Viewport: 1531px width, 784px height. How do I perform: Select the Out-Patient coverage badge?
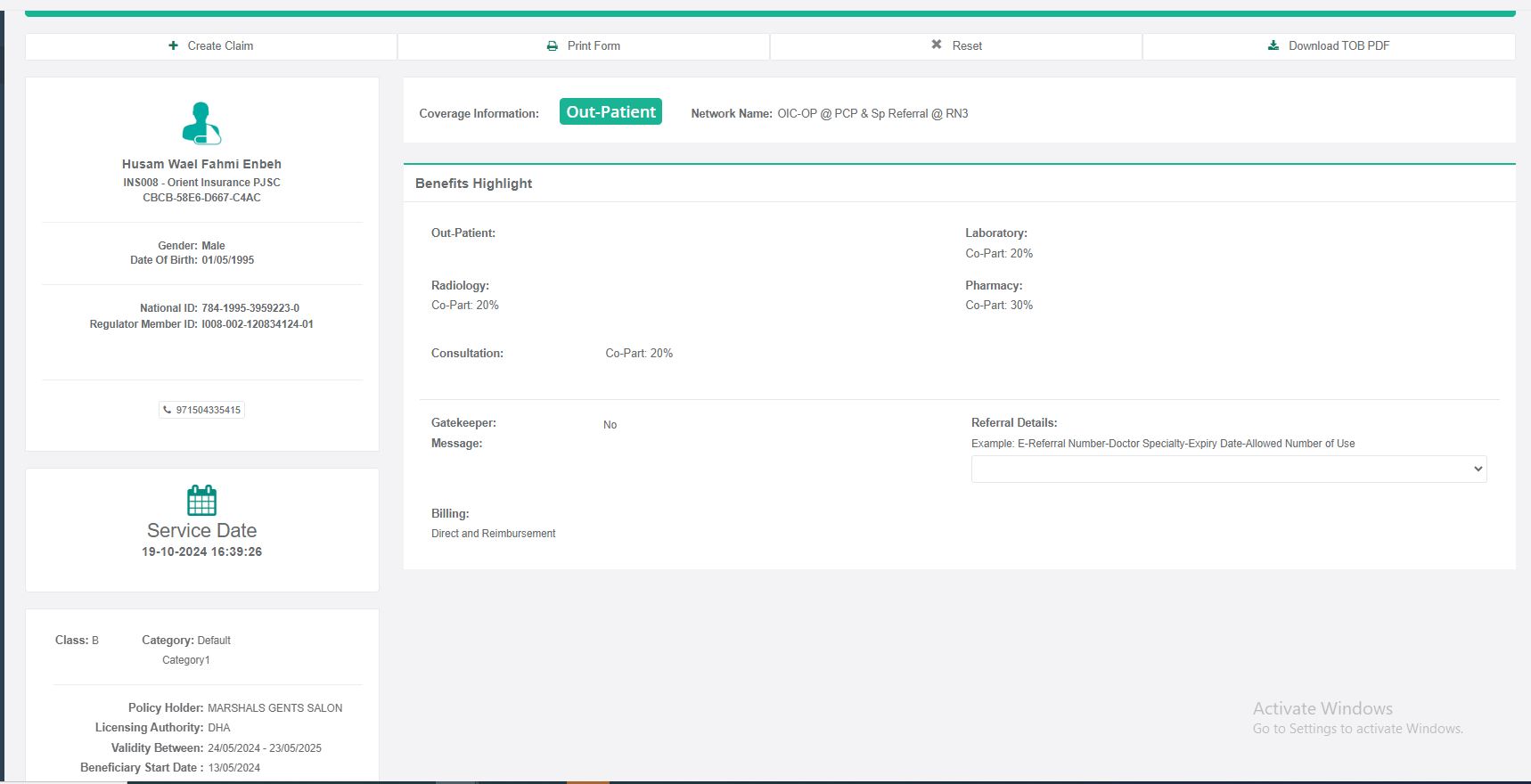click(610, 112)
